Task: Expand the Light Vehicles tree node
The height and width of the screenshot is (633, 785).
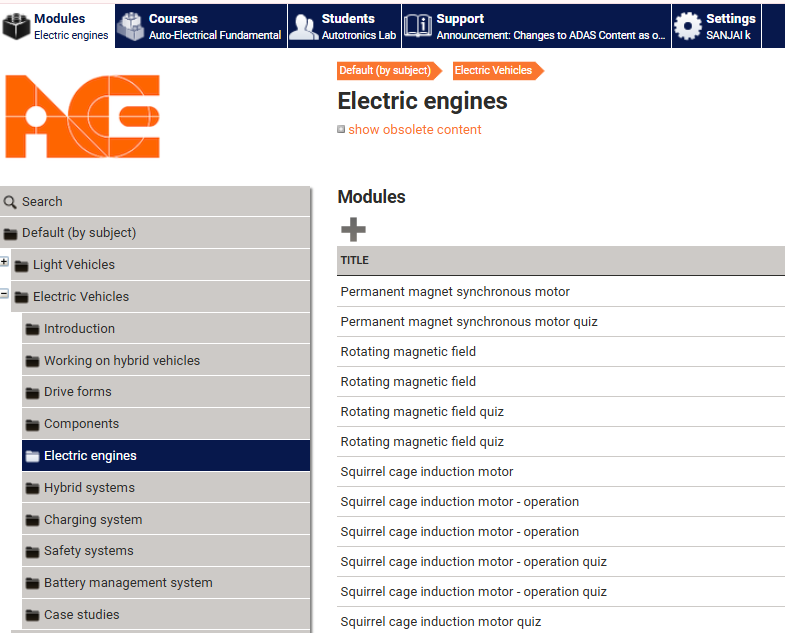Action: [x=4, y=261]
